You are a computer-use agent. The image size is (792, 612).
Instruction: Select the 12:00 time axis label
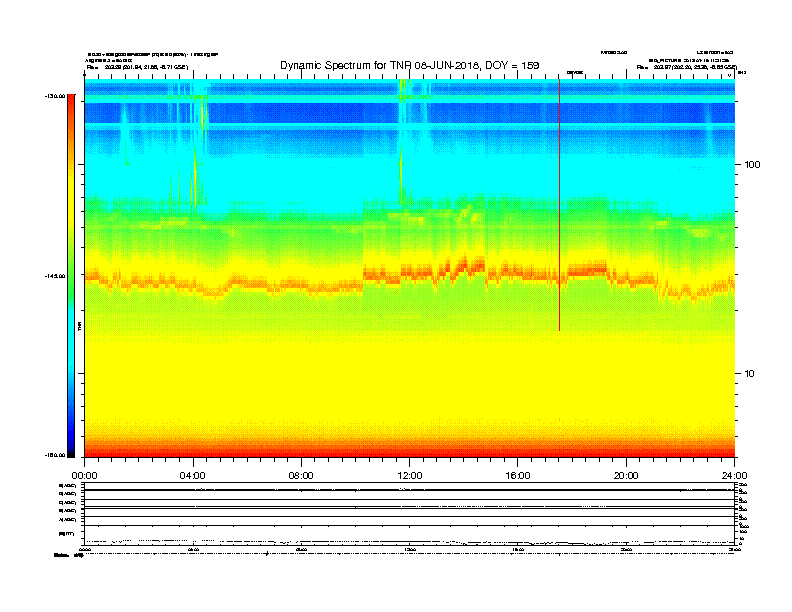(x=410, y=476)
